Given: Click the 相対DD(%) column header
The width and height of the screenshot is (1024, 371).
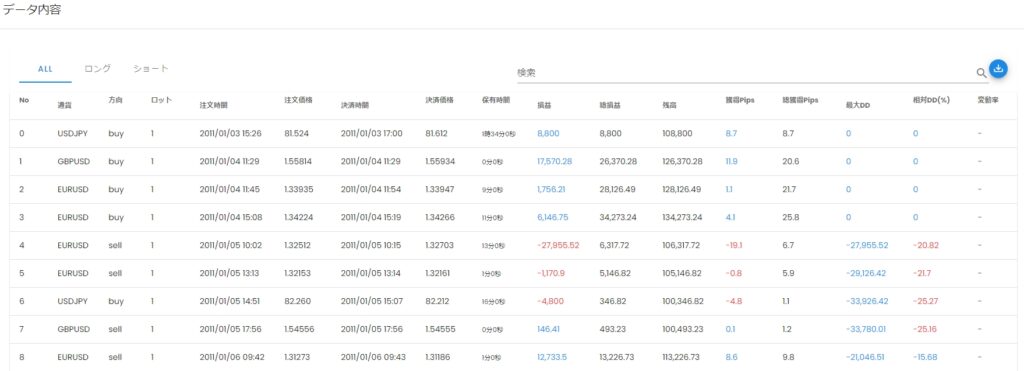Looking at the screenshot, I should coord(931,100).
